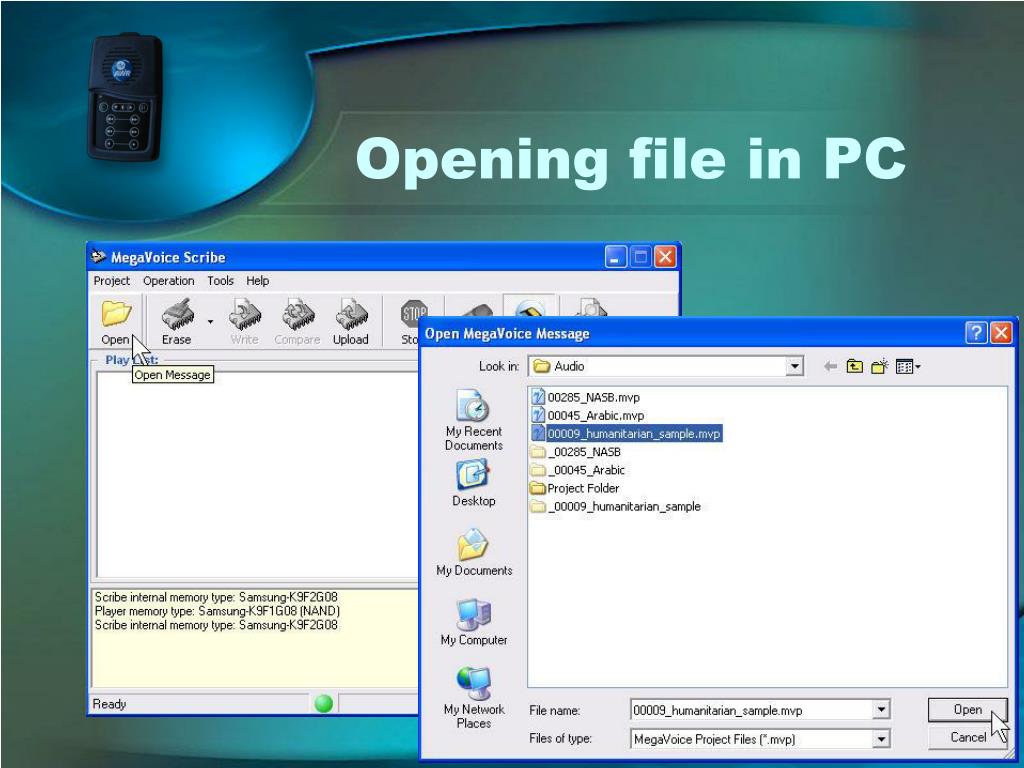
Task: Open the Tools menu
Action: point(220,281)
